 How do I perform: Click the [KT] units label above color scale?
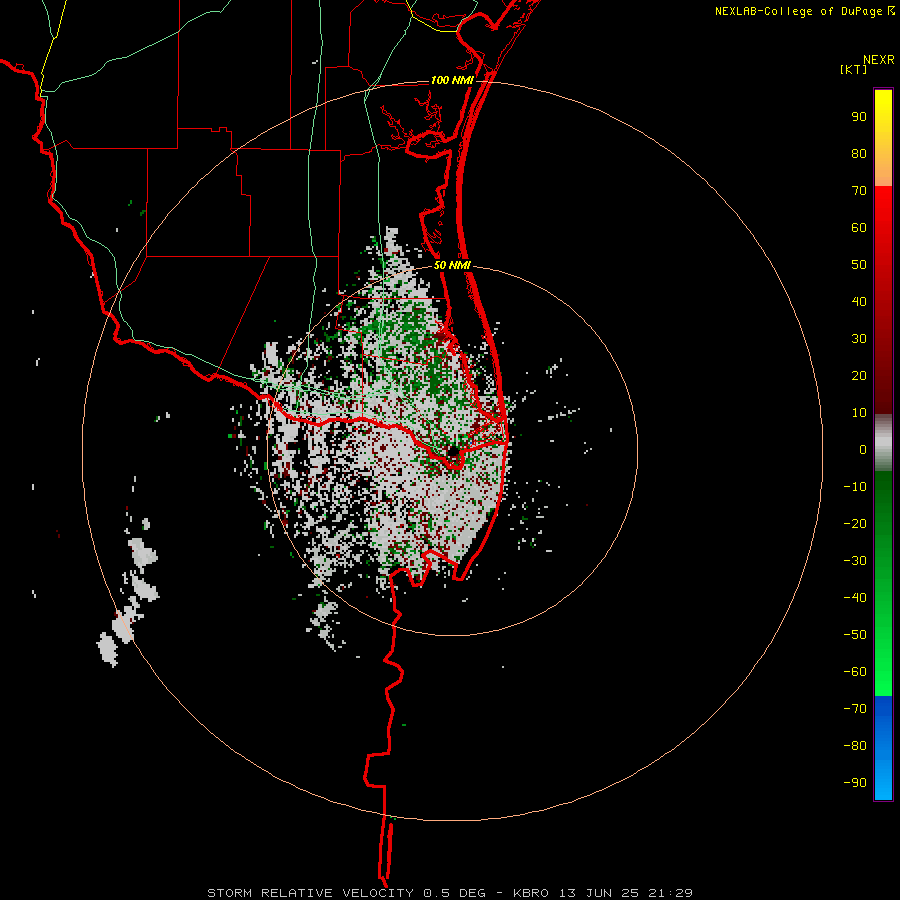pyautogui.click(x=854, y=69)
